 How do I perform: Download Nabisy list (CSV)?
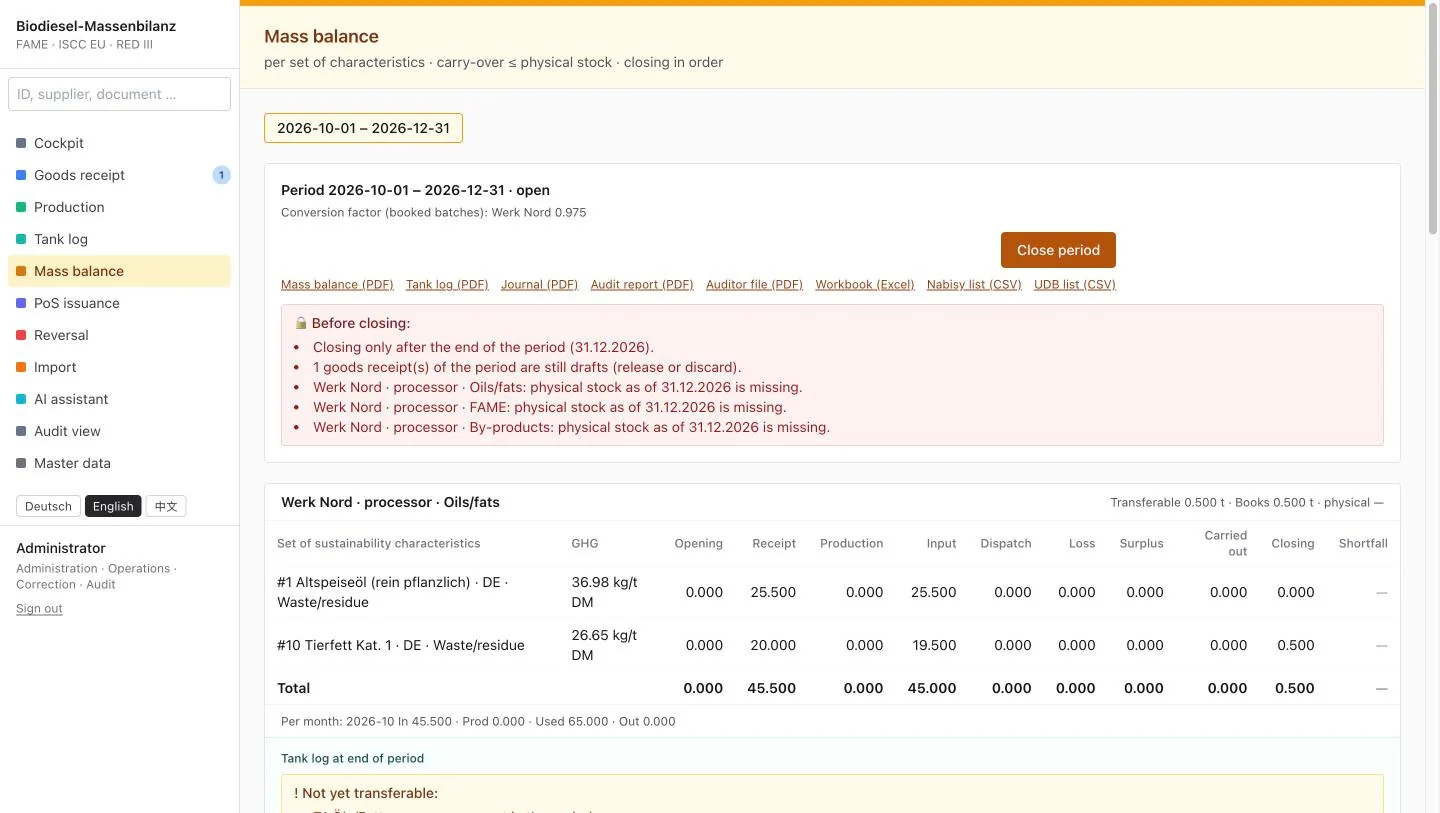pos(974,284)
